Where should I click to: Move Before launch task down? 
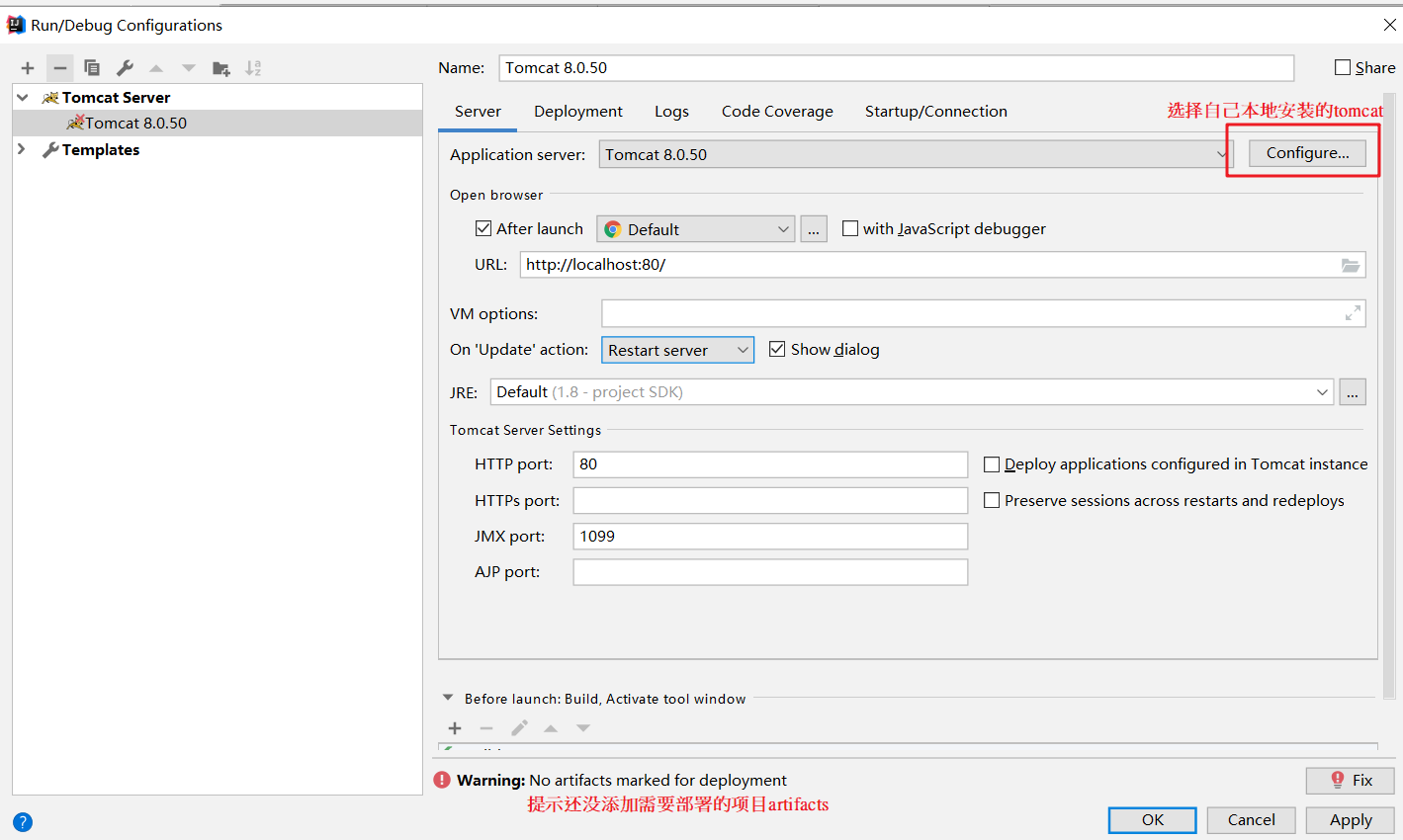(x=583, y=728)
